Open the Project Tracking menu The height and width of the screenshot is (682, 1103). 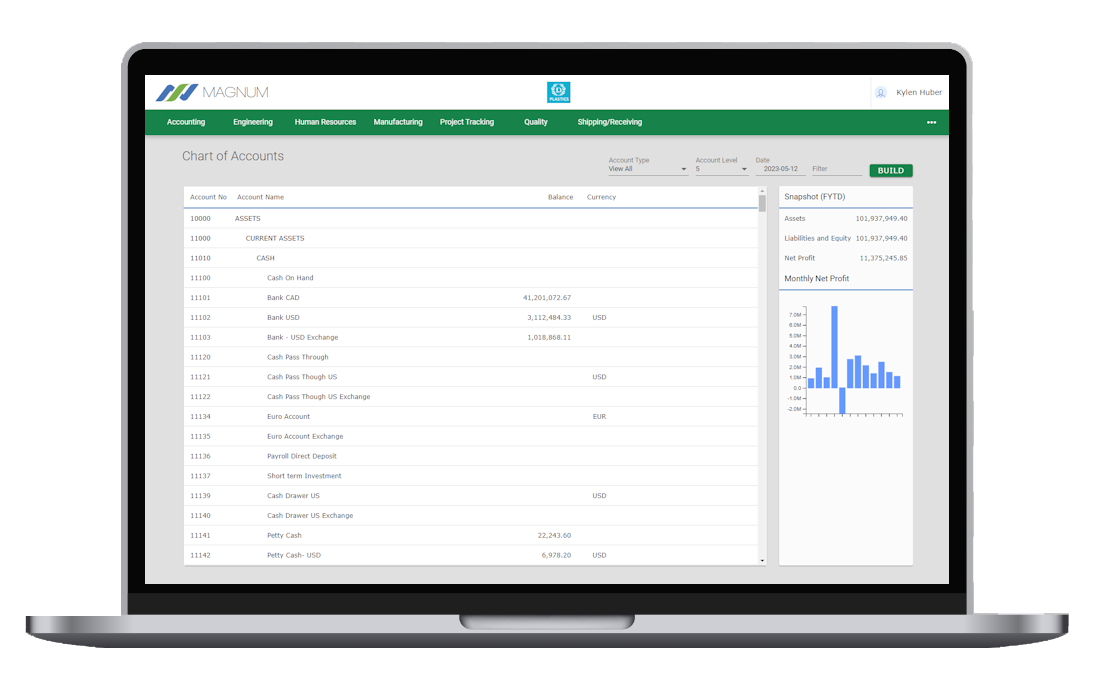point(467,122)
